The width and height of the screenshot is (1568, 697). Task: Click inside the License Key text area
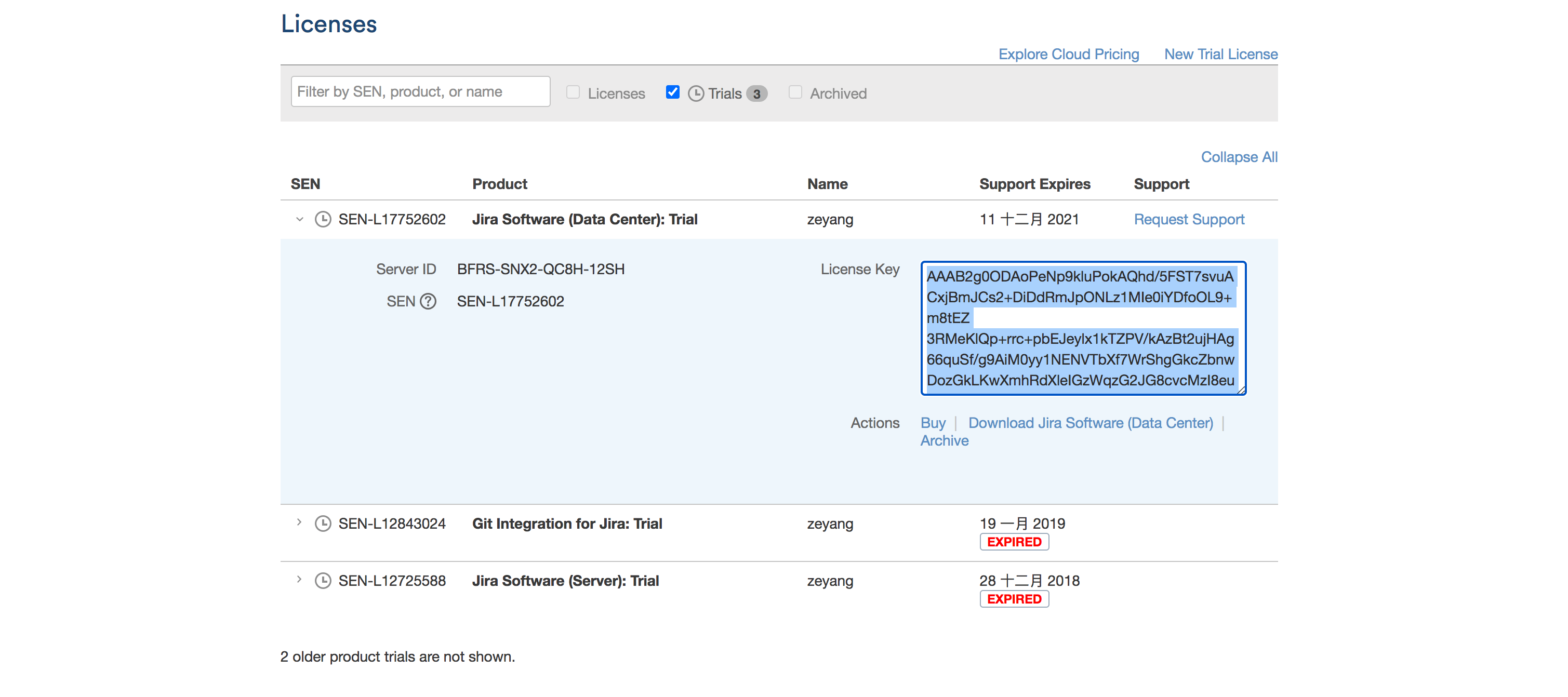[1083, 328]
